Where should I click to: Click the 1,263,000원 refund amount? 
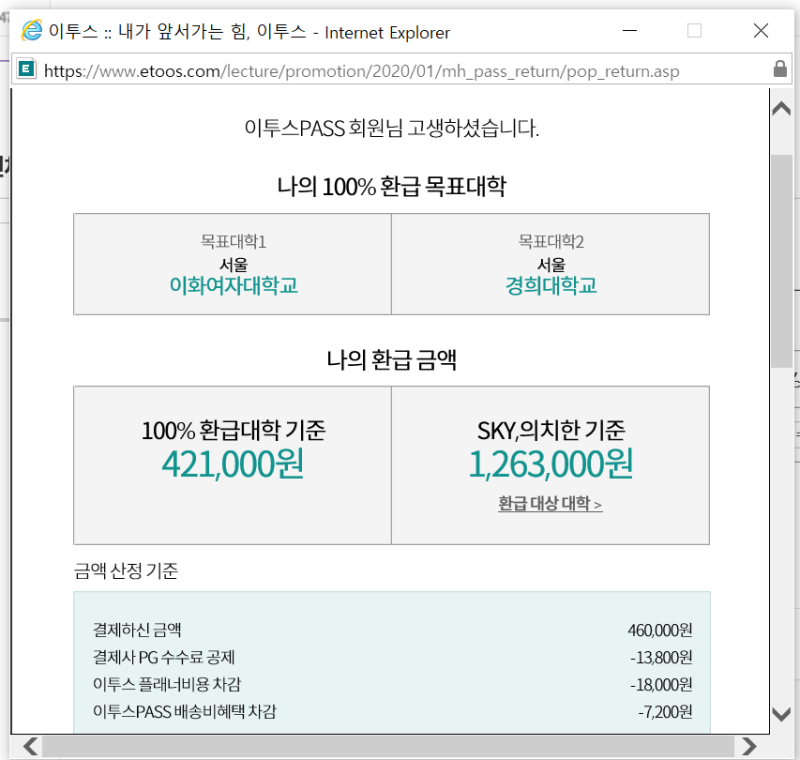pos(551,464)
